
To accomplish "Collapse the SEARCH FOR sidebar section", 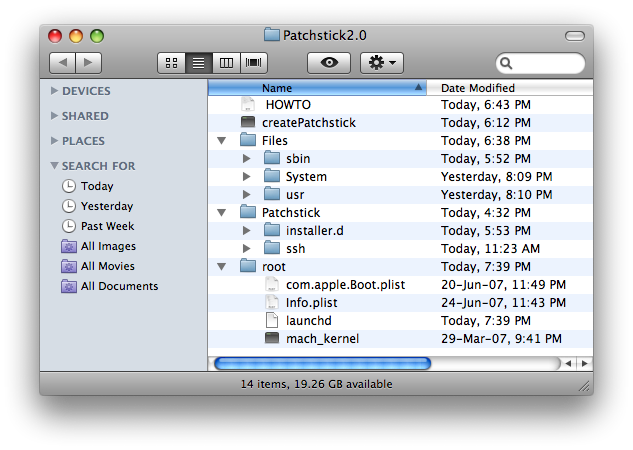I will click(54, 166).
